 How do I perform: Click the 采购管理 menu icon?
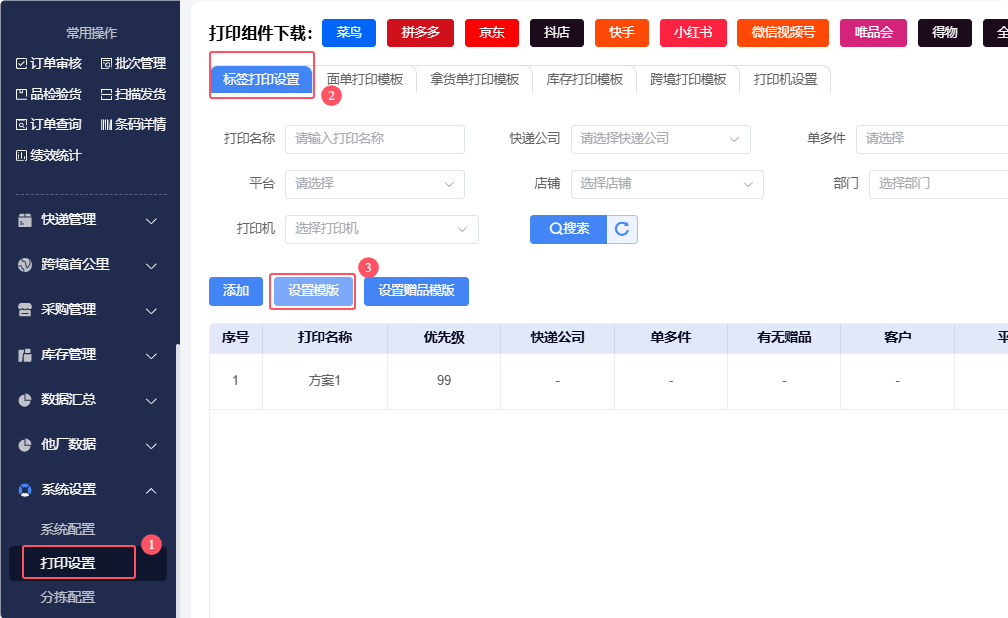pyautogui.click(x=24, y=310)
